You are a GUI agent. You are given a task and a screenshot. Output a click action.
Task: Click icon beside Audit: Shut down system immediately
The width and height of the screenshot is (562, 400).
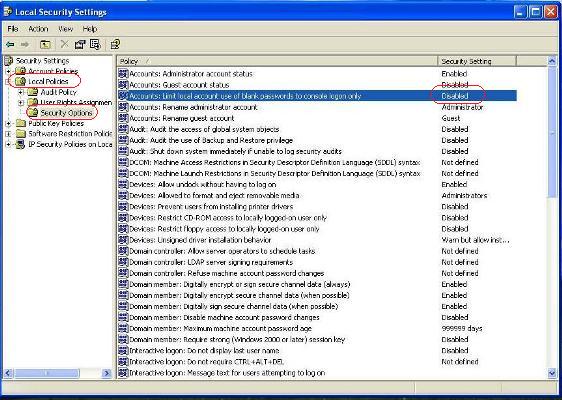click(x=123, y=151)
